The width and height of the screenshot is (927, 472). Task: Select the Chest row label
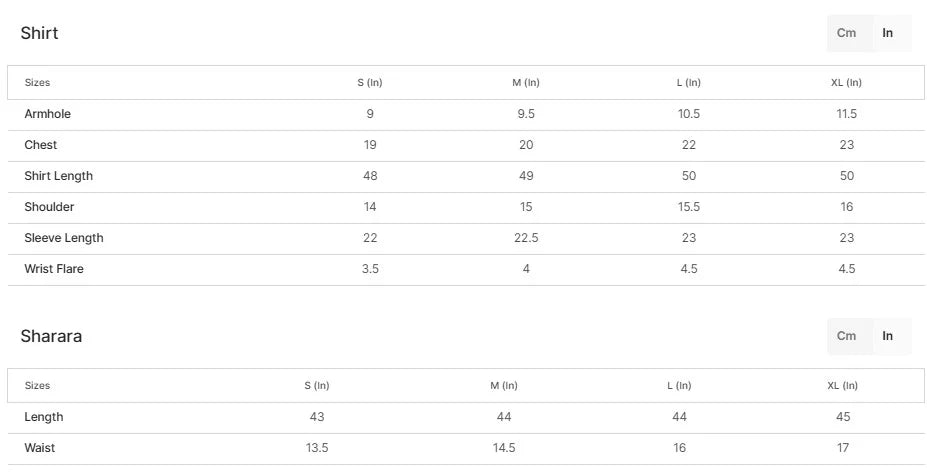(x=41, y=145)
